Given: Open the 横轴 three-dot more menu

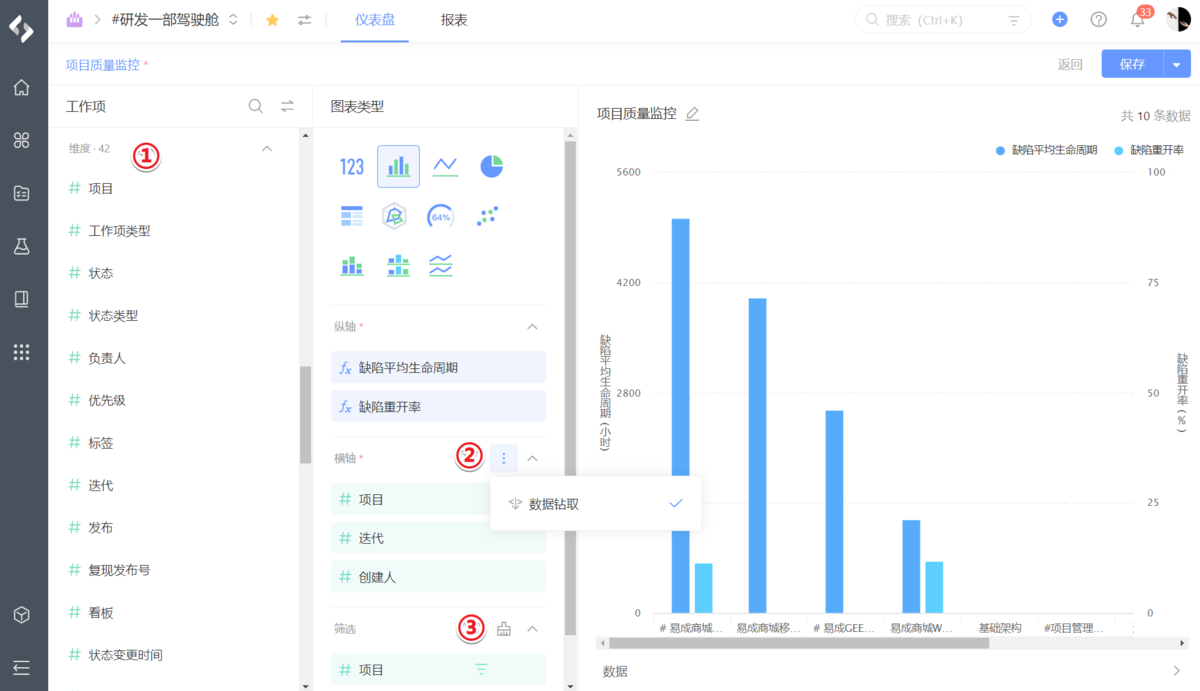Looking at the screenshot, I should (504, 459).
